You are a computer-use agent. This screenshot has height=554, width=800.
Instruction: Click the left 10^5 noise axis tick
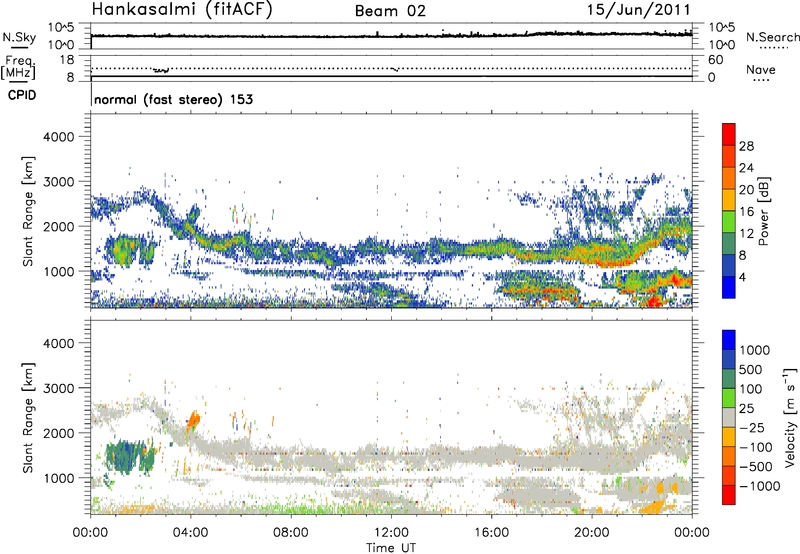pyautogui.click(x=61, y=28)
